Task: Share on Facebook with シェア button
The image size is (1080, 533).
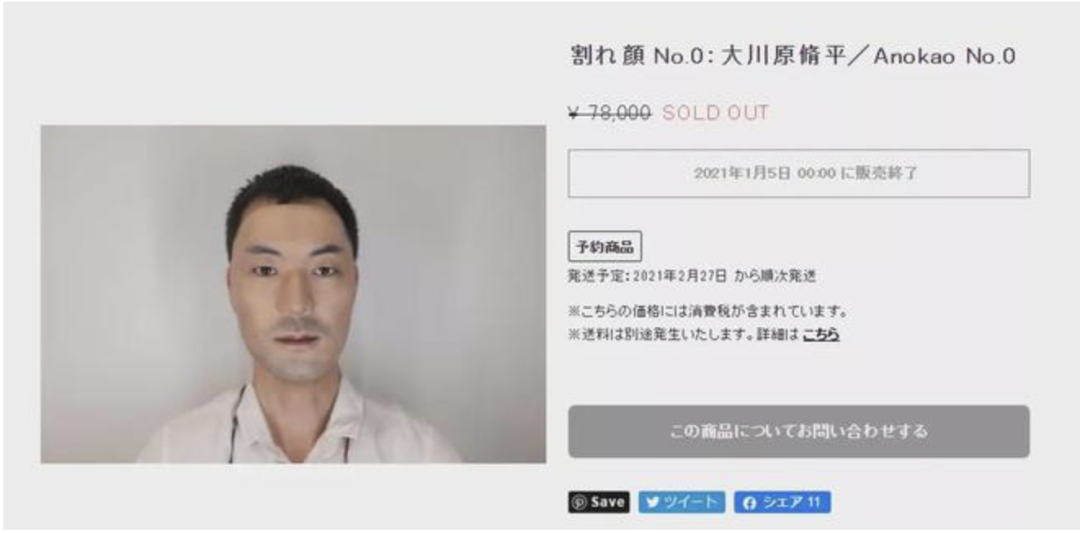Action: pos(782,502)
